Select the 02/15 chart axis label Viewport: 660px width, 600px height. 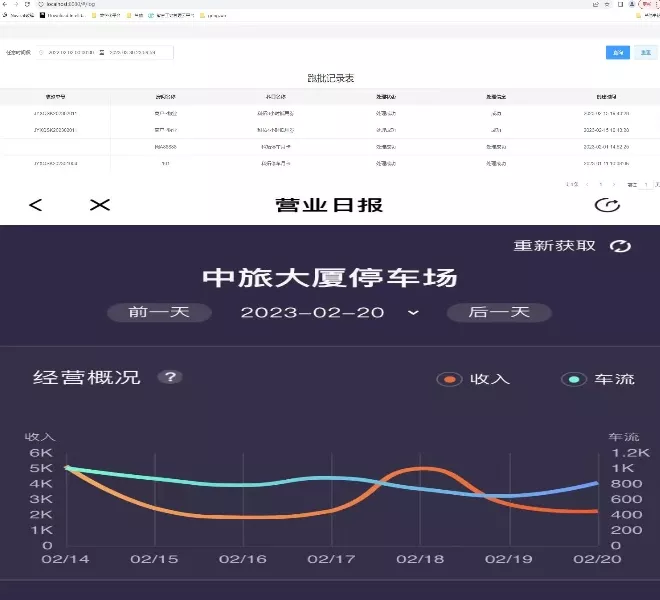point(154,559)
